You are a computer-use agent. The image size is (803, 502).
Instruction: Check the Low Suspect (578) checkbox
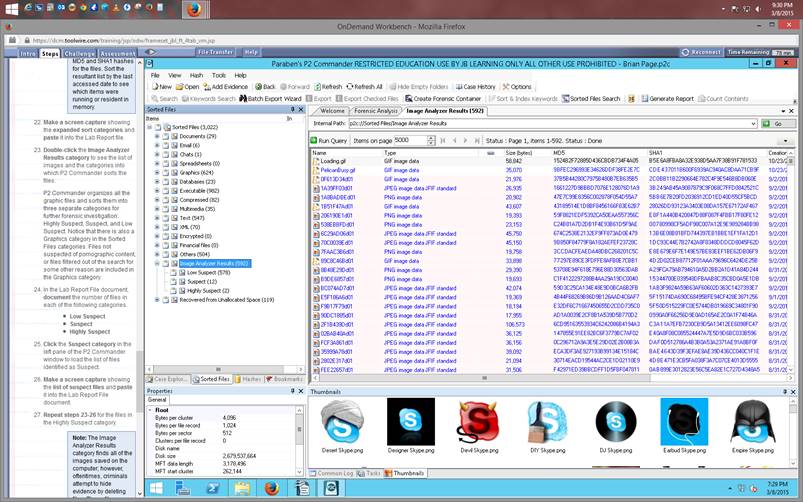pyautogui.click(x=174, y=273)
